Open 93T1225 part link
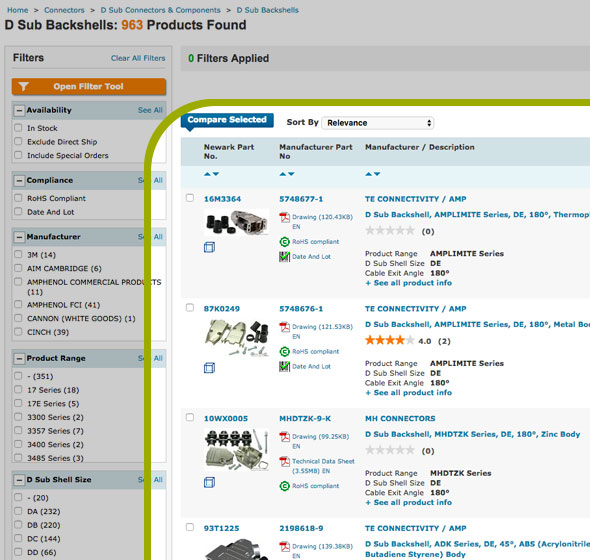Viewport: 590px width, 560px height. point(221,528)
